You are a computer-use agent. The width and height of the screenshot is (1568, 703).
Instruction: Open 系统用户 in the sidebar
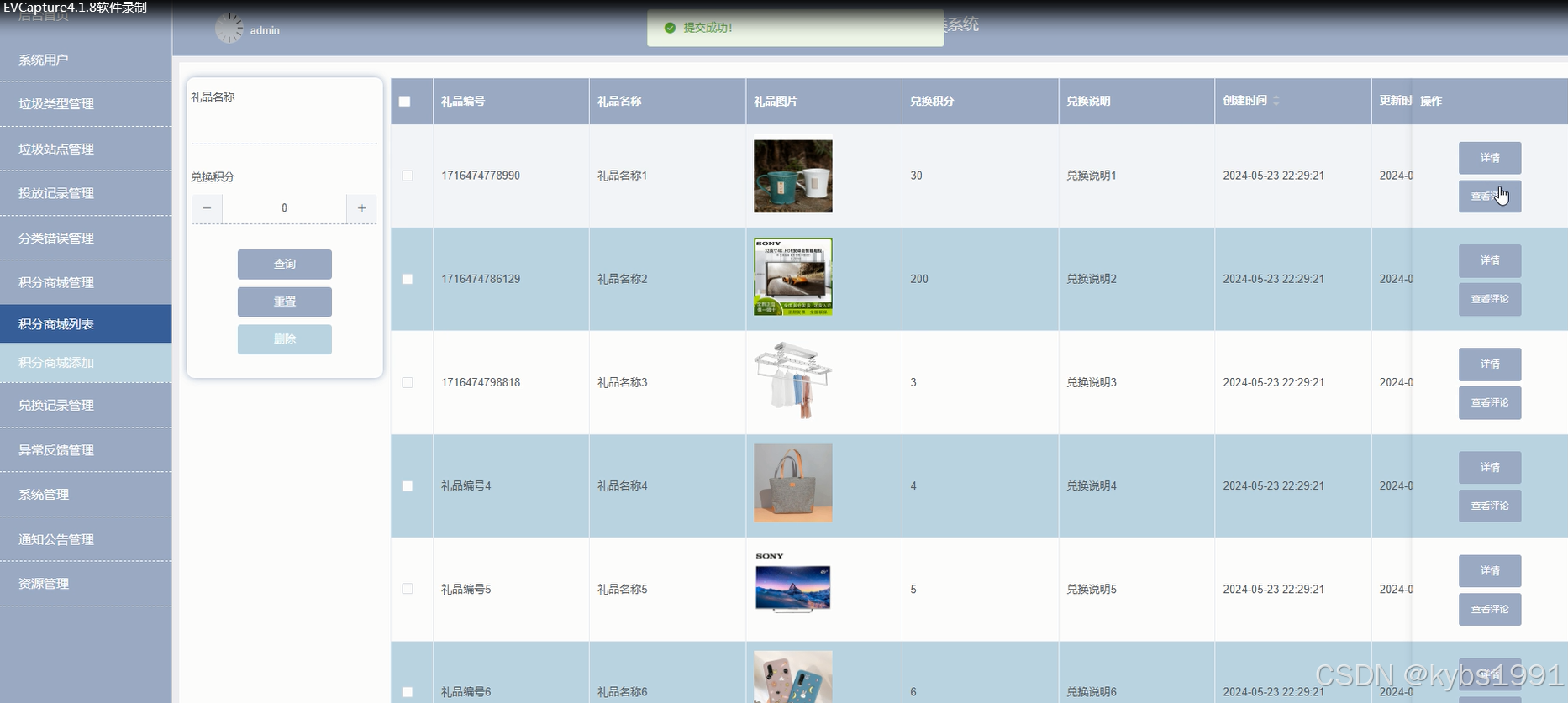click(x=86, y=60)
